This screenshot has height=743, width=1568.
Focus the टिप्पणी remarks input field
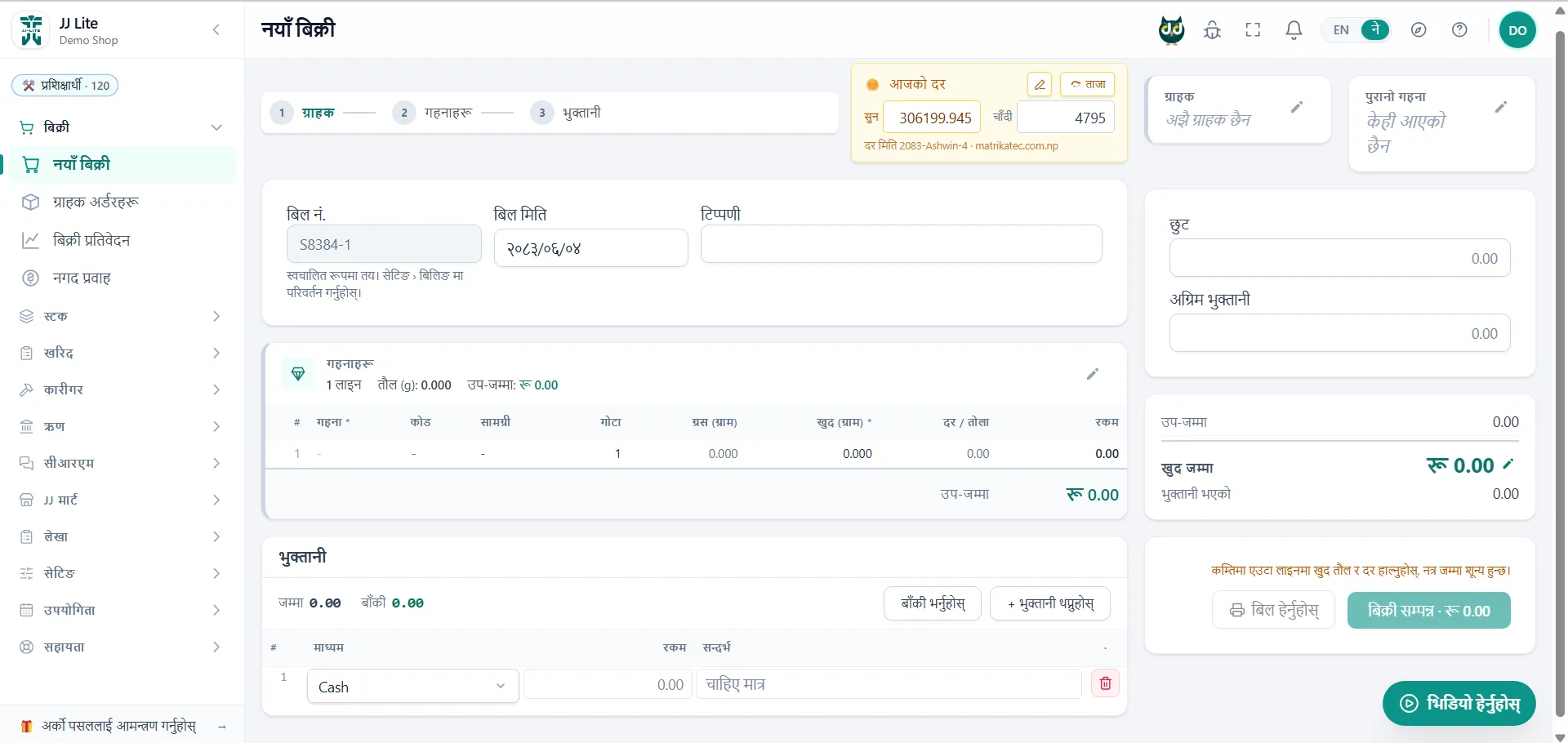(x=901, y=244)
